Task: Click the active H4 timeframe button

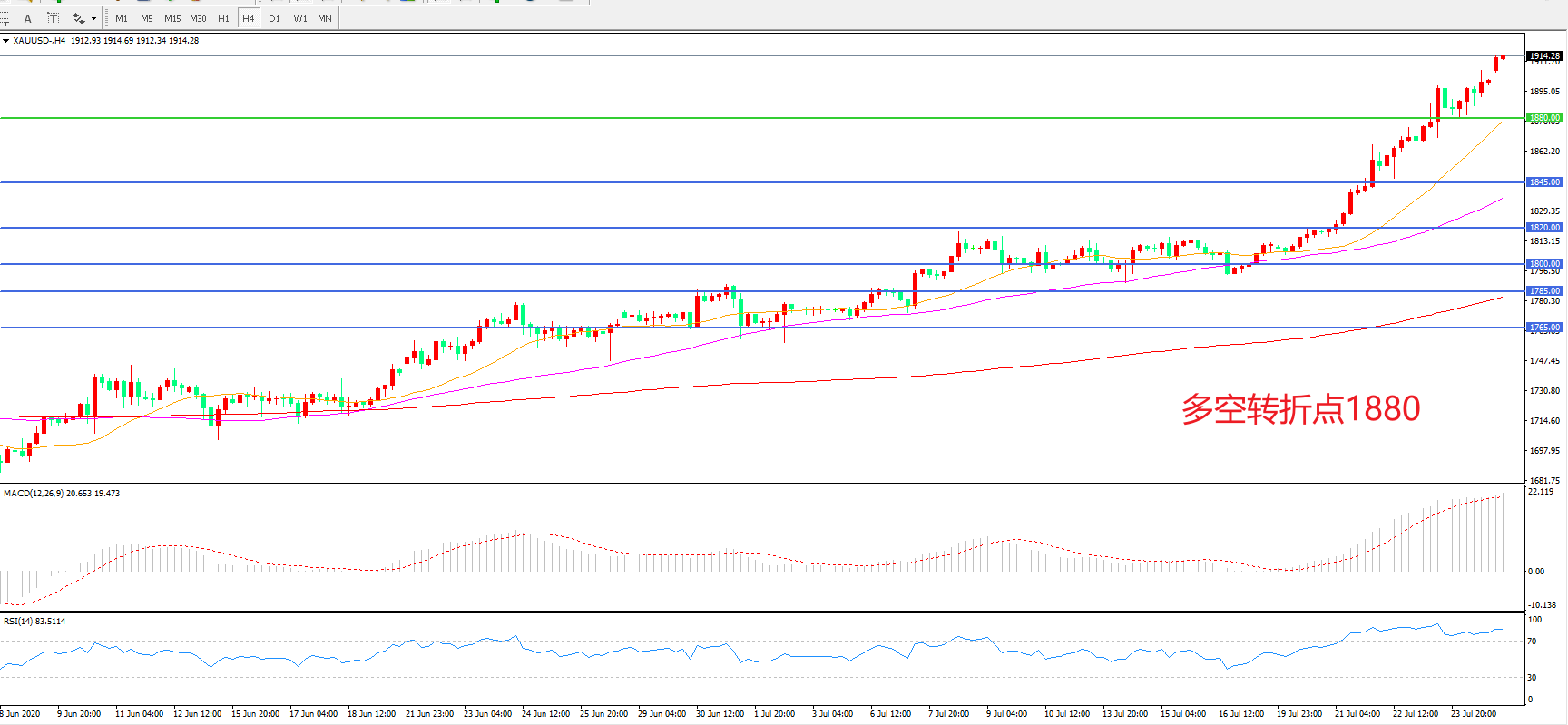Action: (x=248, y=18)
